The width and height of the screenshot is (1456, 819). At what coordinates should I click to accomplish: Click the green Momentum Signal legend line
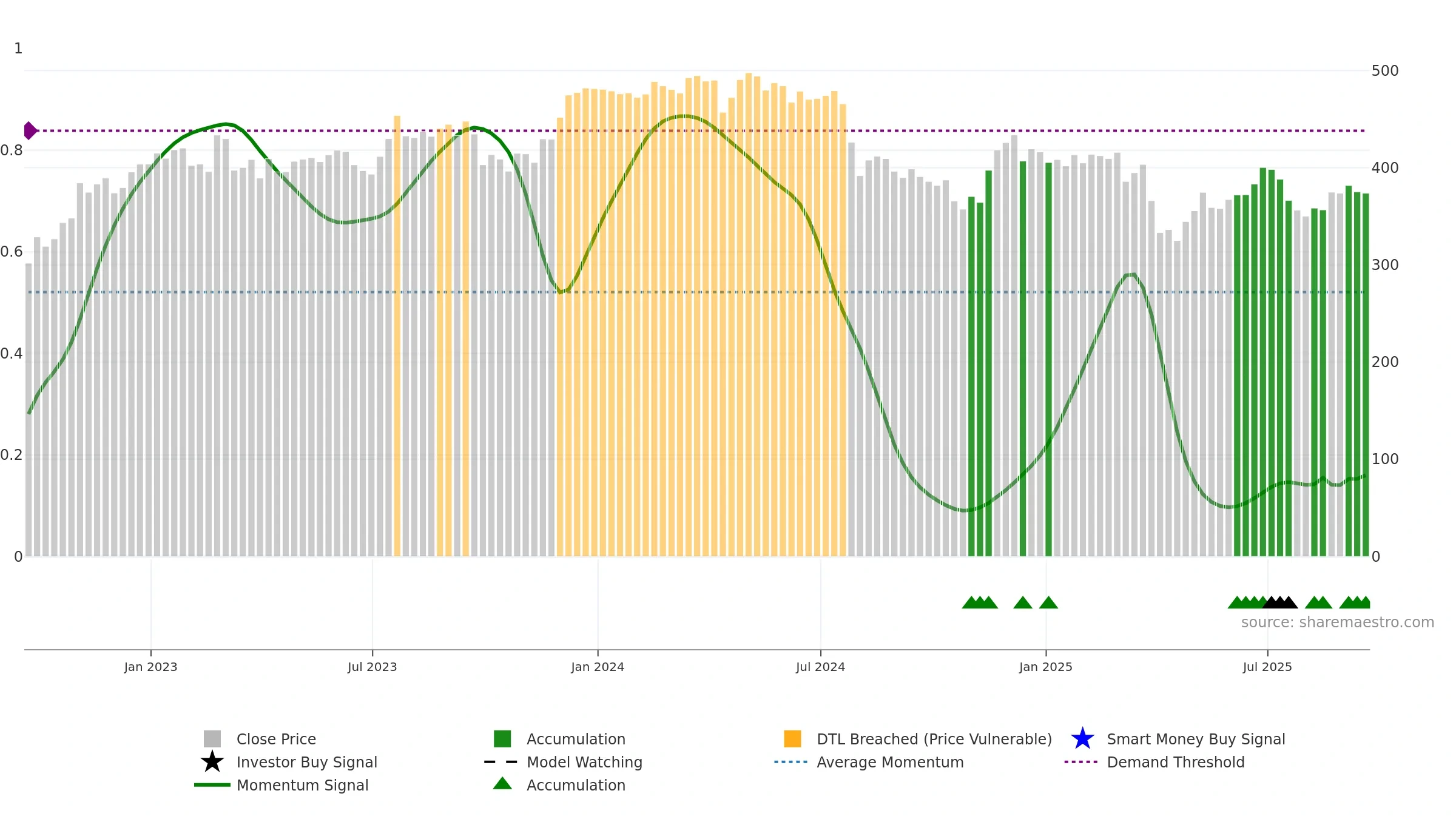coord(212,785)
